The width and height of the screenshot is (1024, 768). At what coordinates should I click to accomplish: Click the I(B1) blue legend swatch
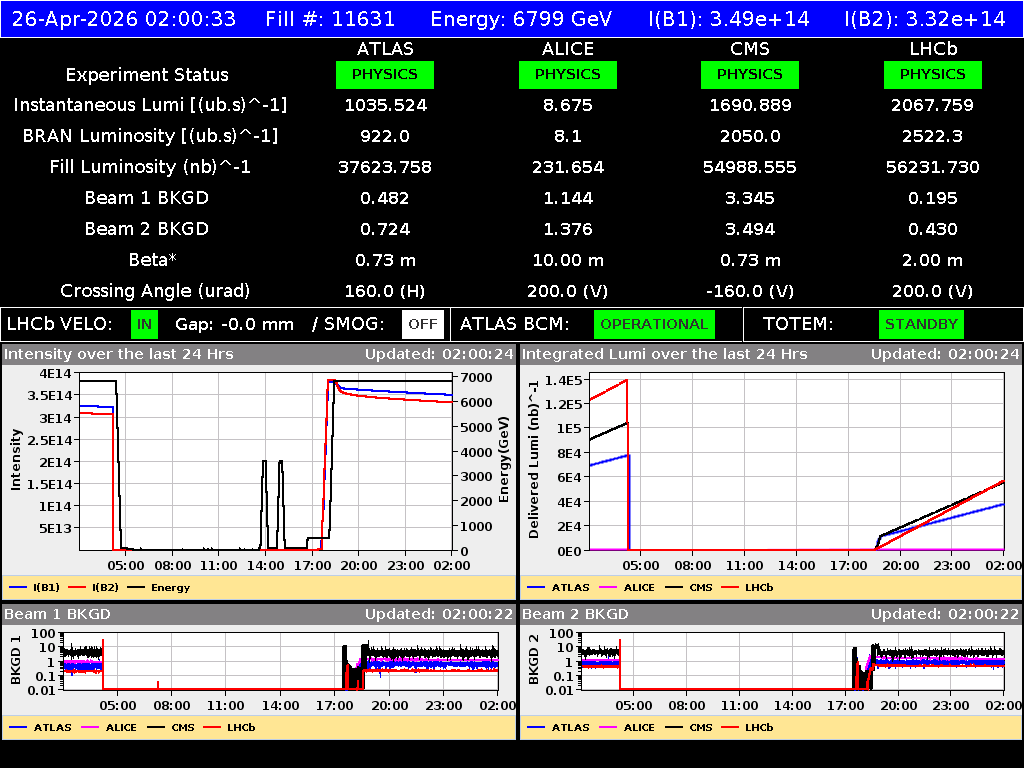tap(18, 588)
